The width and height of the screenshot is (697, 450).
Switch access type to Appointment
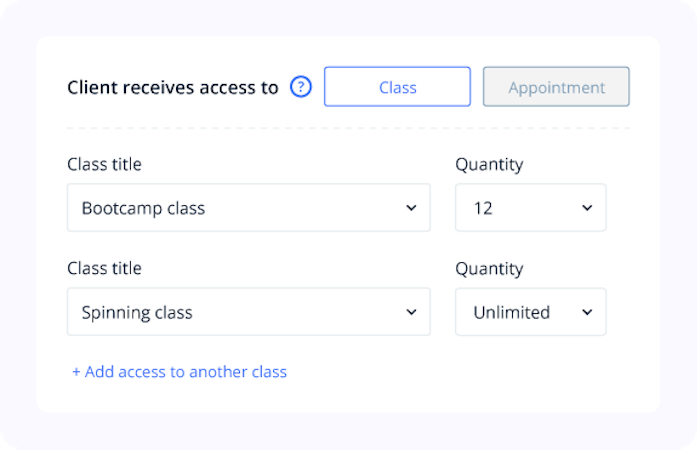pyautogui.click(x=556, y=87)
